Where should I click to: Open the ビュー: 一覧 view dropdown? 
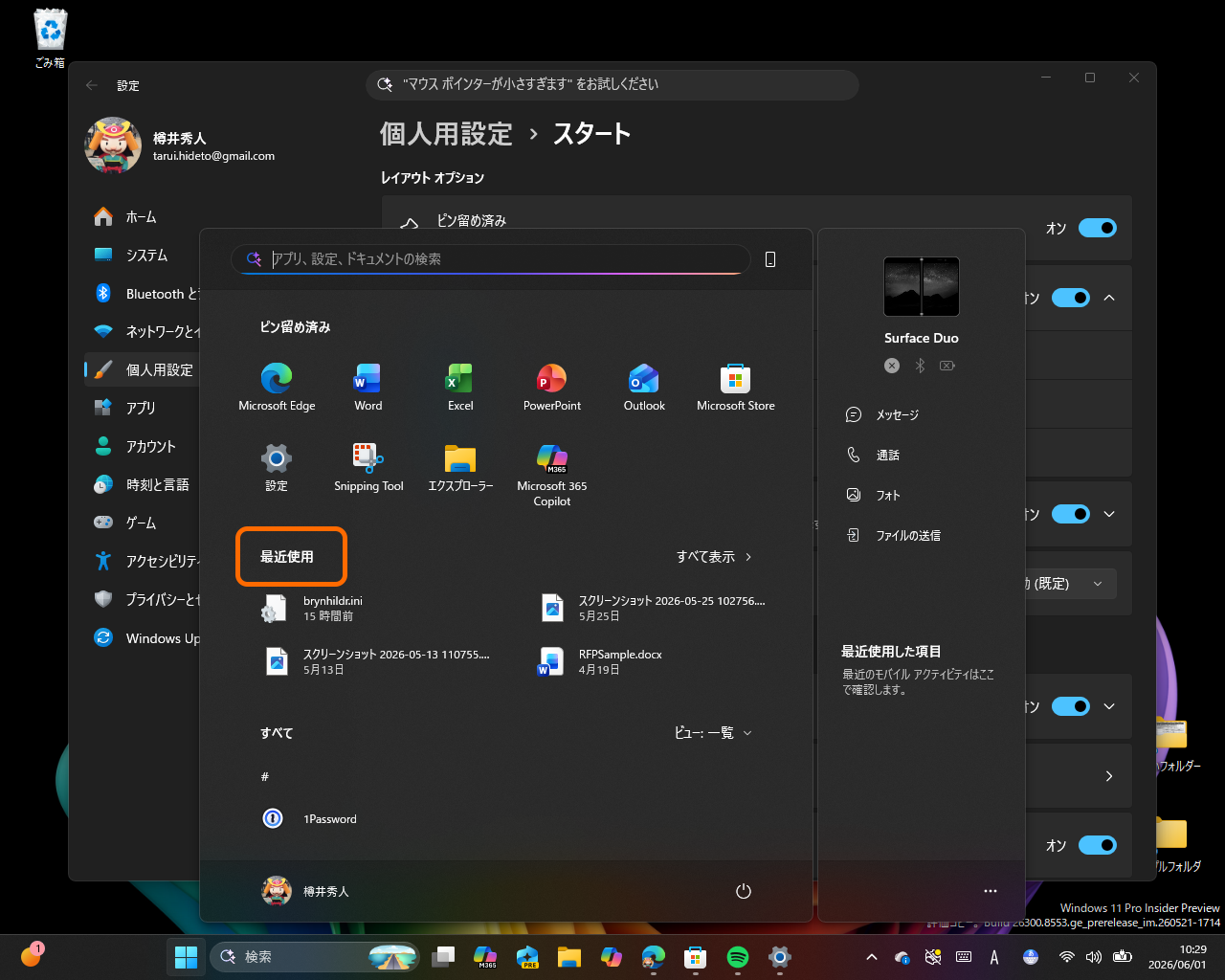tap(713, 733)
